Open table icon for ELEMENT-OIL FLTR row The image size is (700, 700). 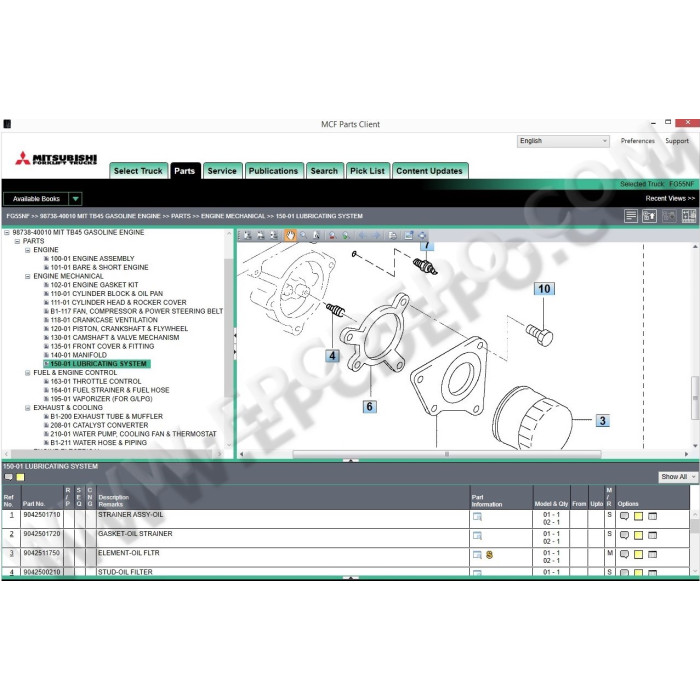pos(652,554)
